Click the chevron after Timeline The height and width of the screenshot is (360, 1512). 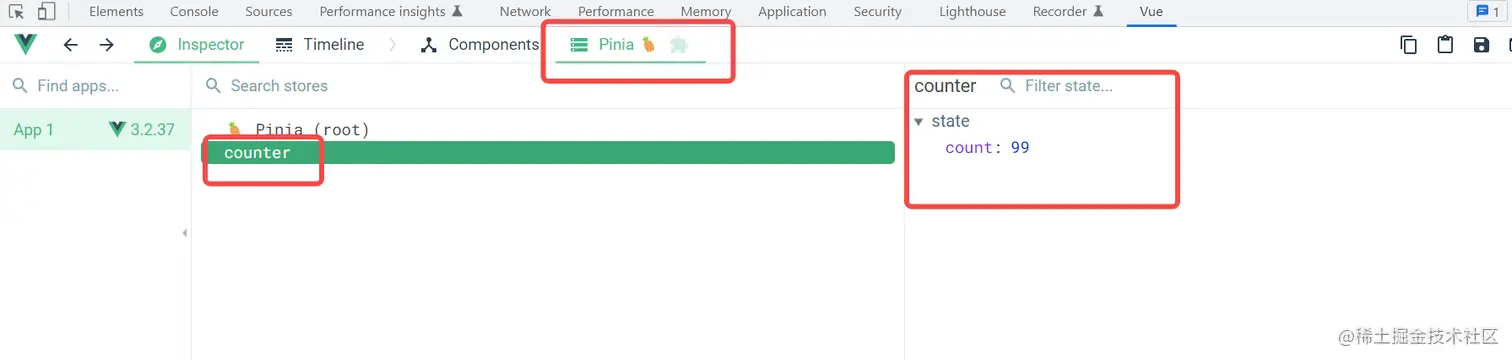[392, 45]
